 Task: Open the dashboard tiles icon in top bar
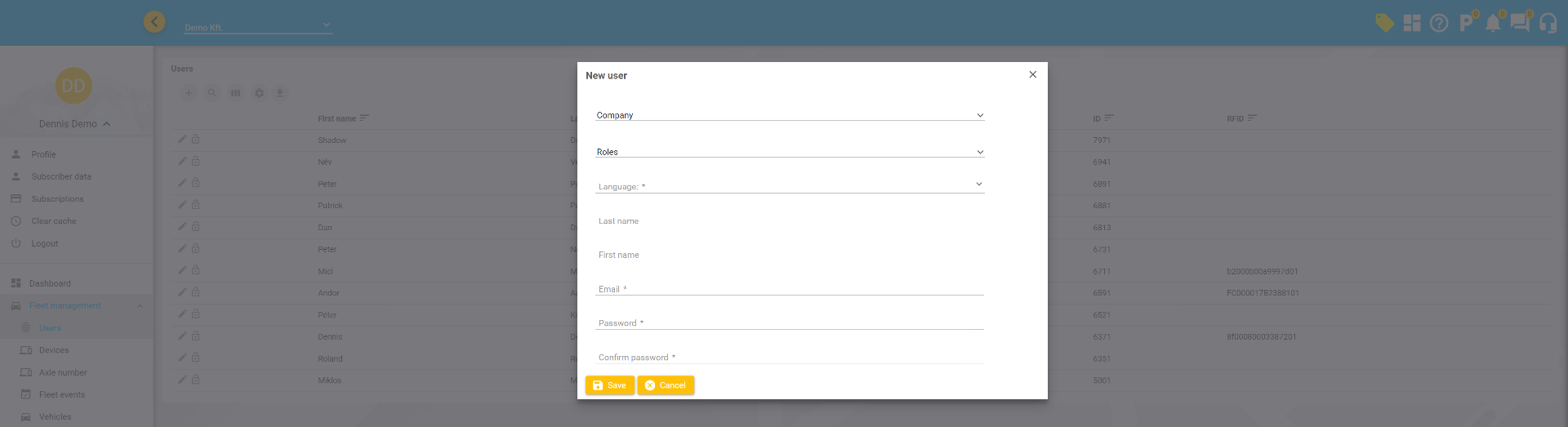1412,23
